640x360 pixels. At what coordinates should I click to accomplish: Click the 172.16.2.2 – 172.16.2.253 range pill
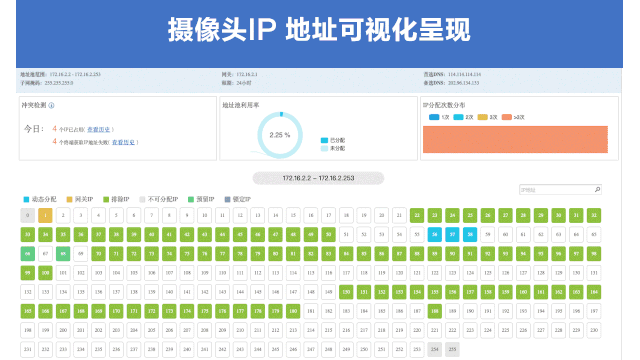pyautogui.click(x=318, y=178)
